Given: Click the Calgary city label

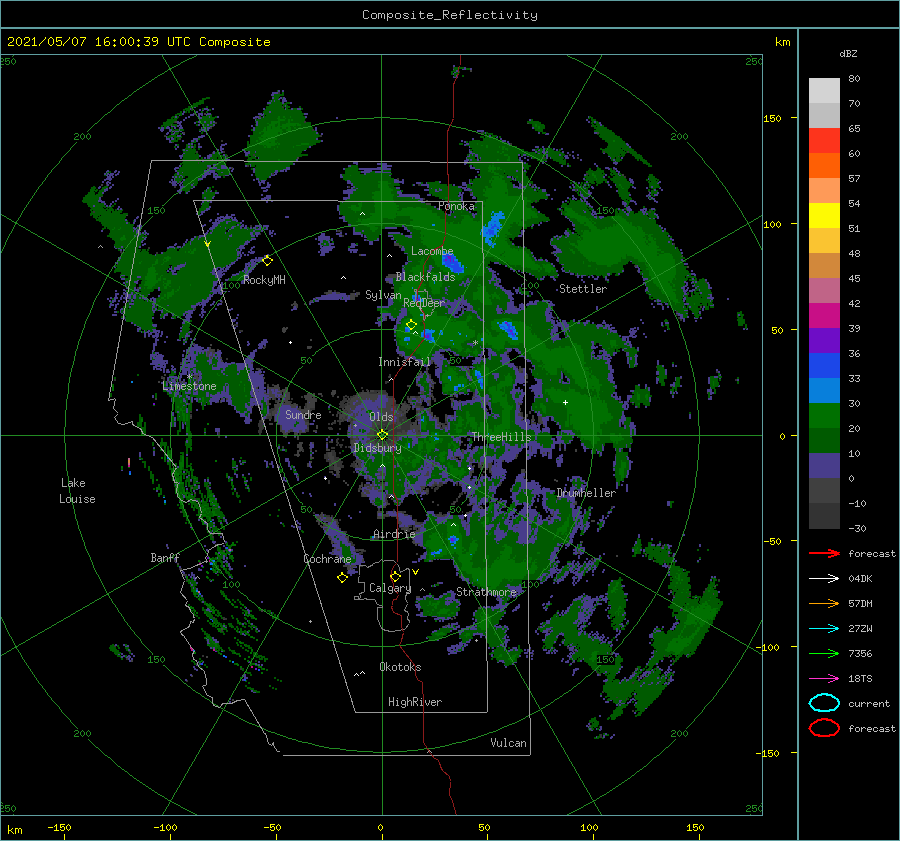Looking at the screenshot, I should [x=390, y=588].
